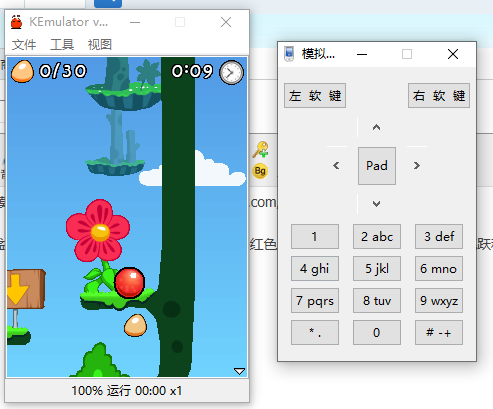Click the KEmulator app icon in title bar
Image resolution: width=493 pixels, height=409 pixels.
coord(16,22)
